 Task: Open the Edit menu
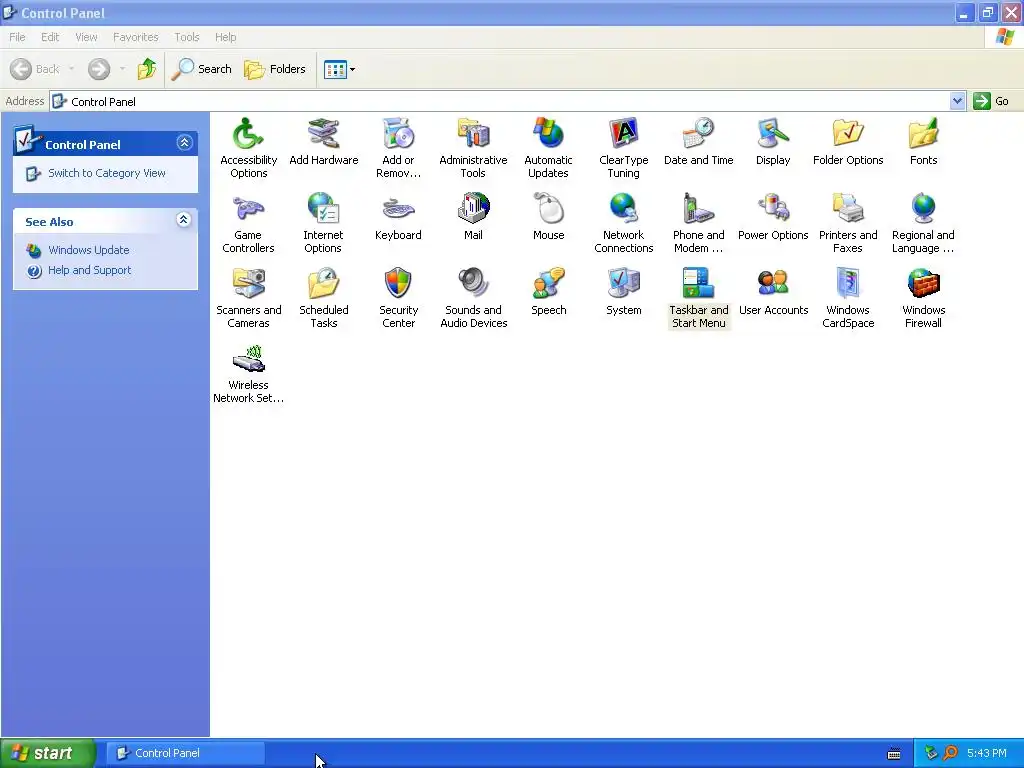click(50, 37)
